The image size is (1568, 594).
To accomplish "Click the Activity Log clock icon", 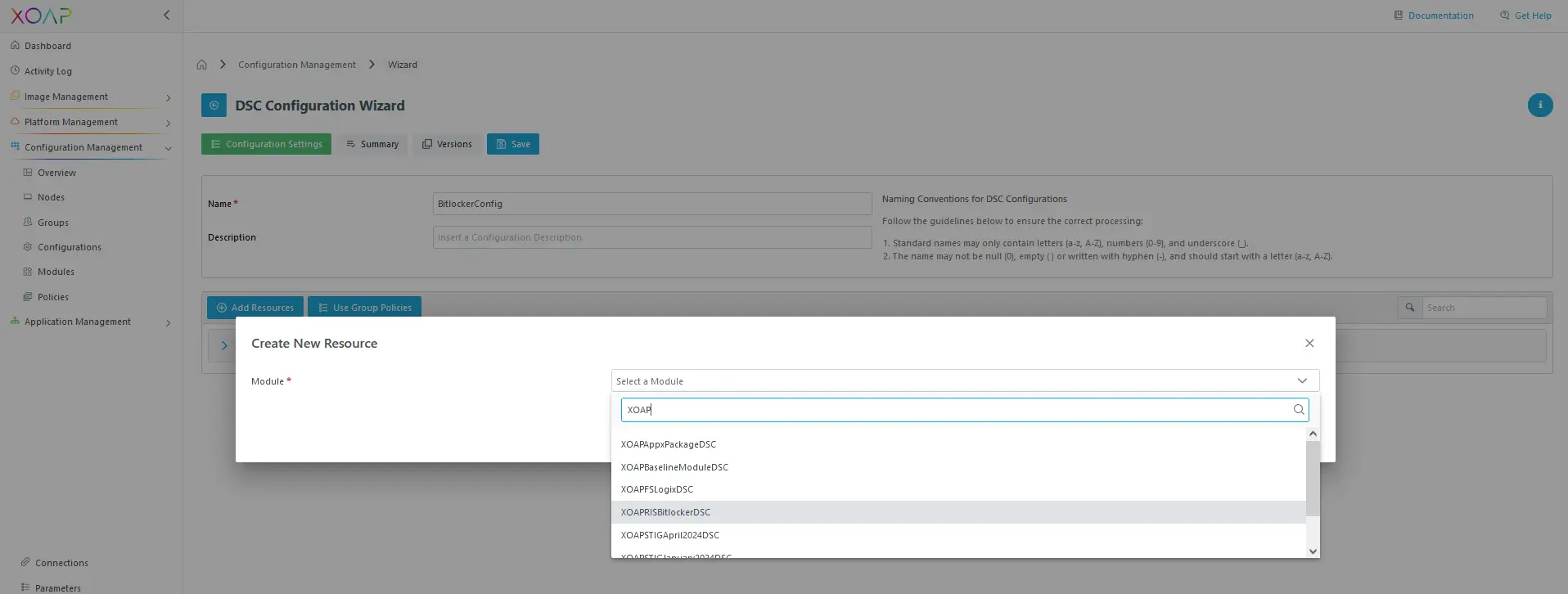I will (15, 71).
